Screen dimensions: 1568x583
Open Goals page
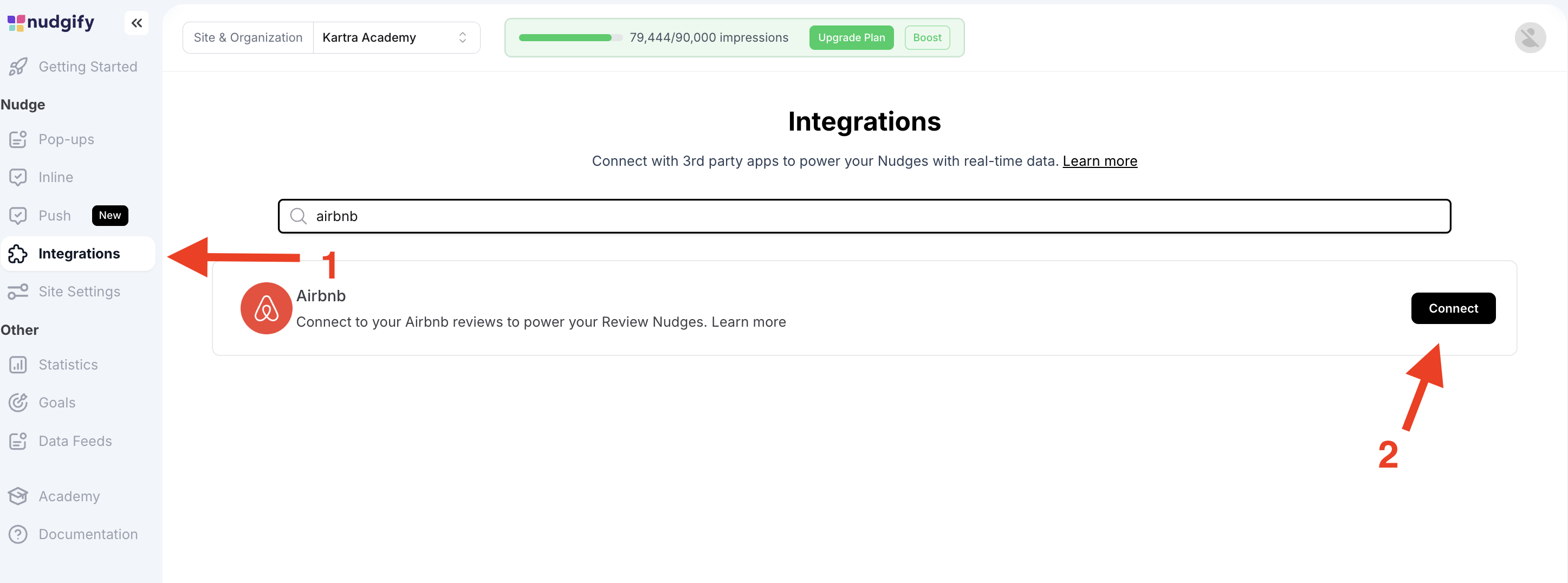click(x=57, y=402)
